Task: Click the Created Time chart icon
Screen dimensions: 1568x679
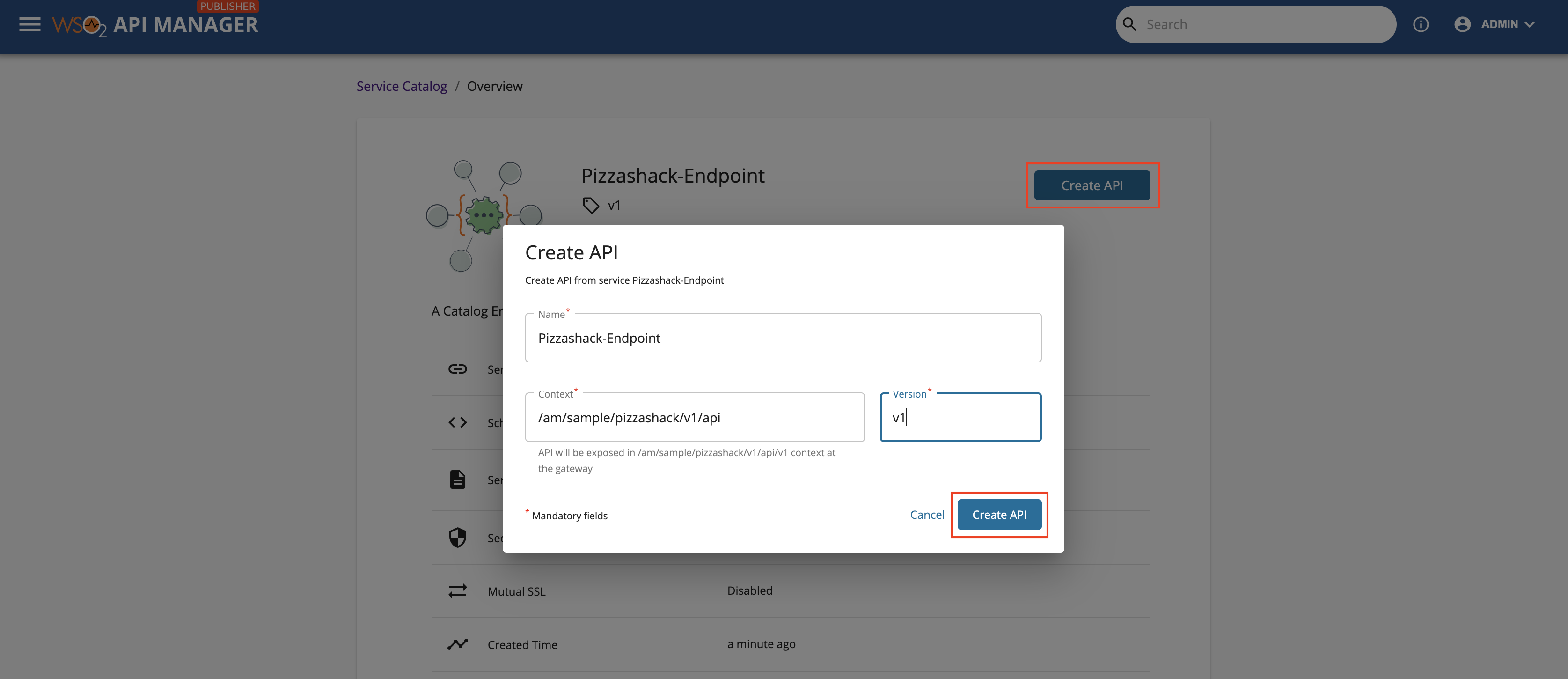Action: tap(457, 644)
